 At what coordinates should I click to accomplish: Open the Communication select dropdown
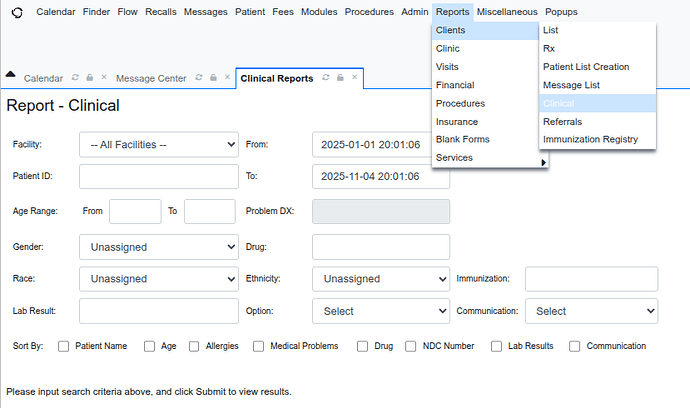591,311
